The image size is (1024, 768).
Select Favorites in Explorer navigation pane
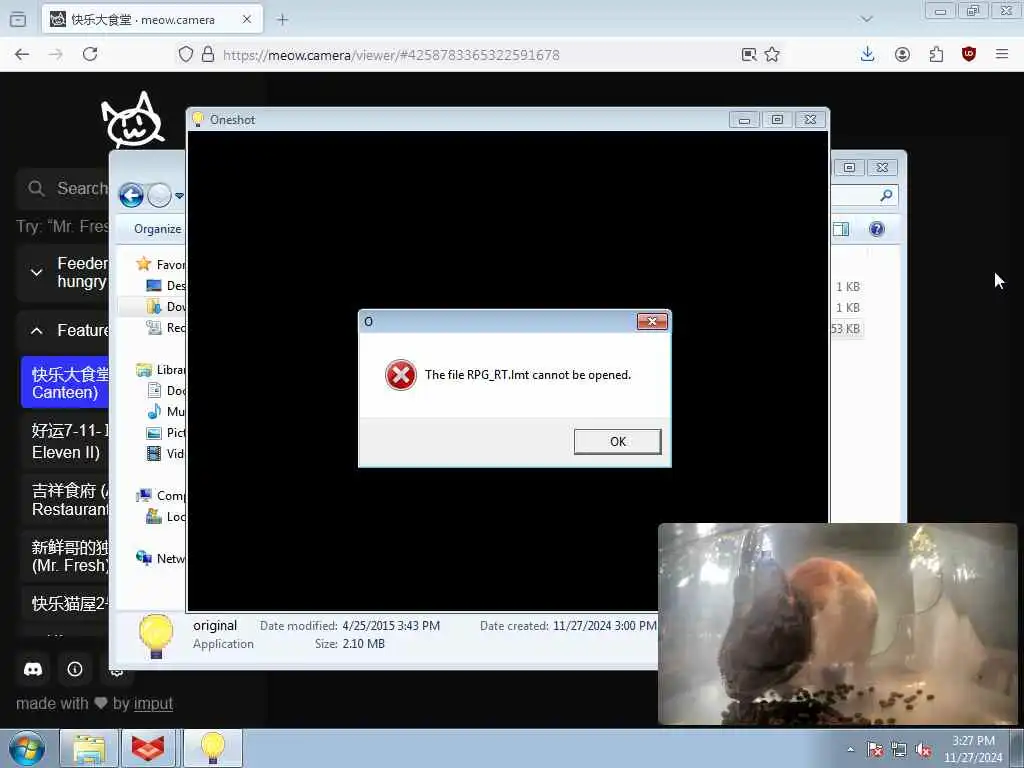pos(161,264)
